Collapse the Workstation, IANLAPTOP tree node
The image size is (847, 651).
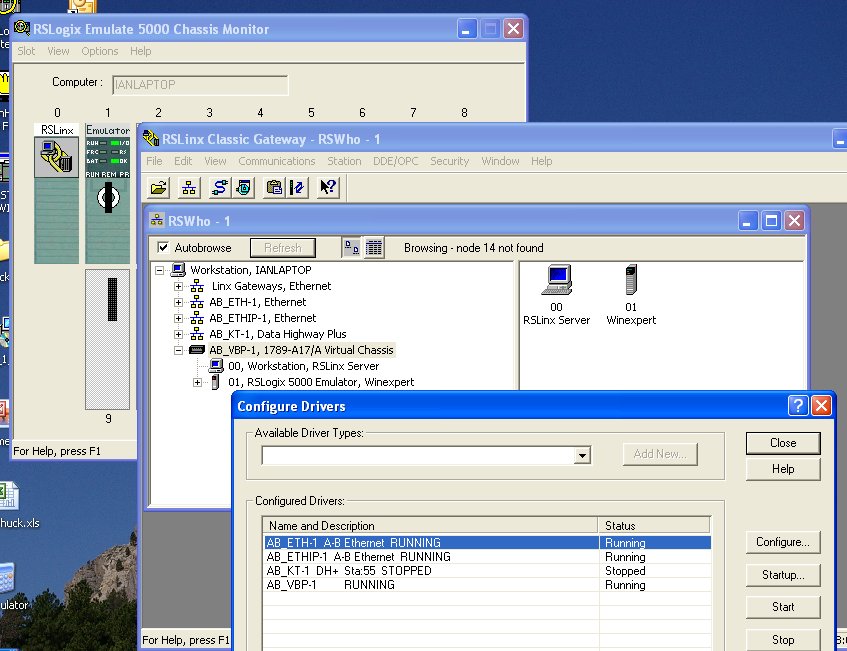[x=159, y=270]
